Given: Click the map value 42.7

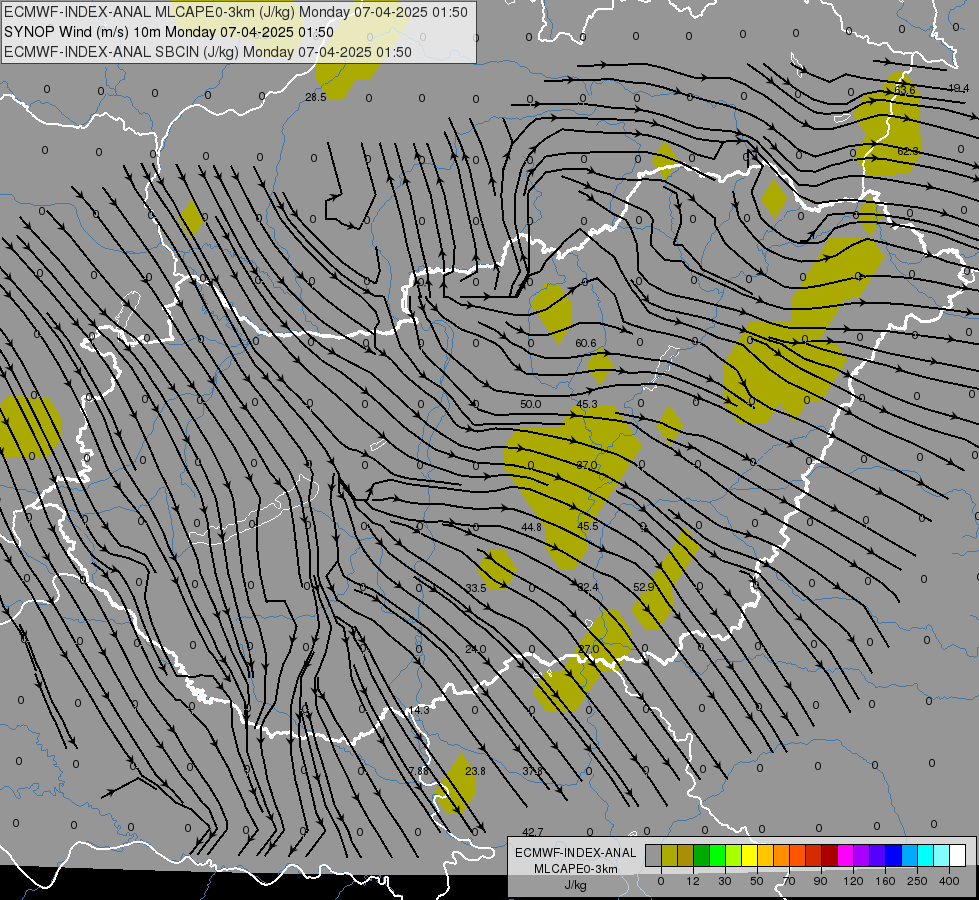Looking at the screenshot, I should pos(533,832).
